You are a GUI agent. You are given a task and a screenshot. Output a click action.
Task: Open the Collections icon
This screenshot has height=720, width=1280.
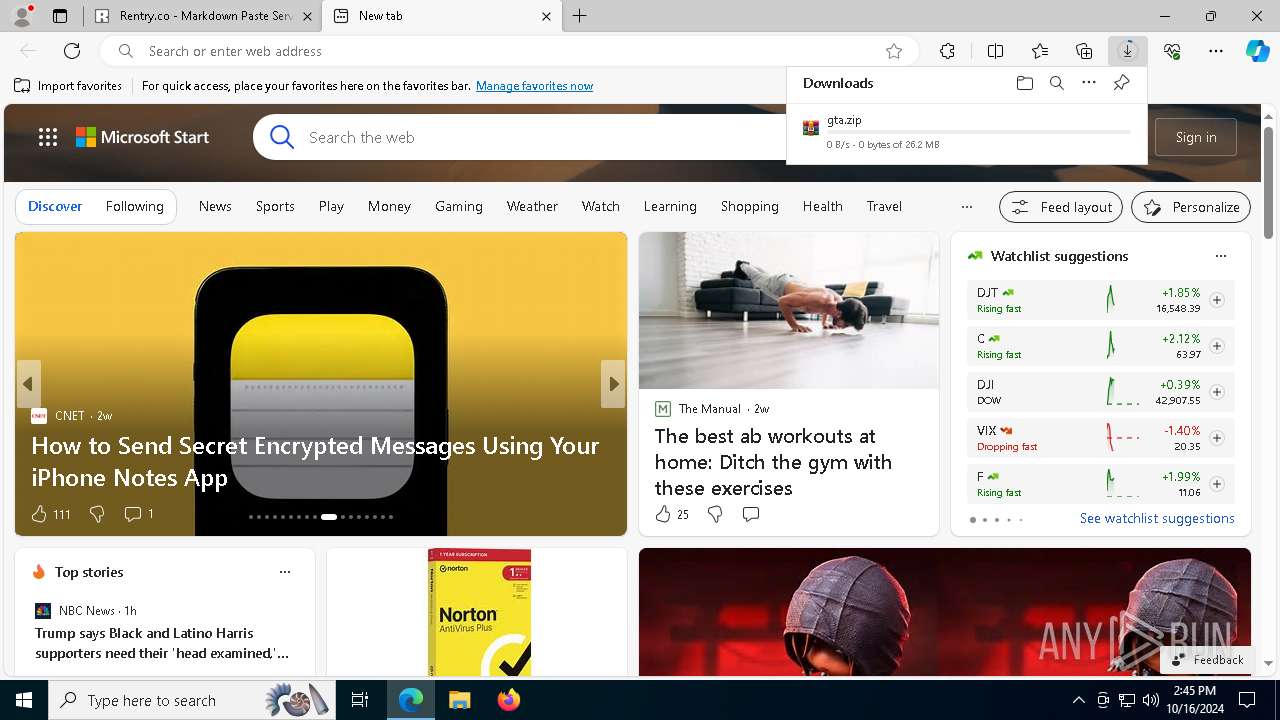pyautogui.click(x=1084, y=51)
